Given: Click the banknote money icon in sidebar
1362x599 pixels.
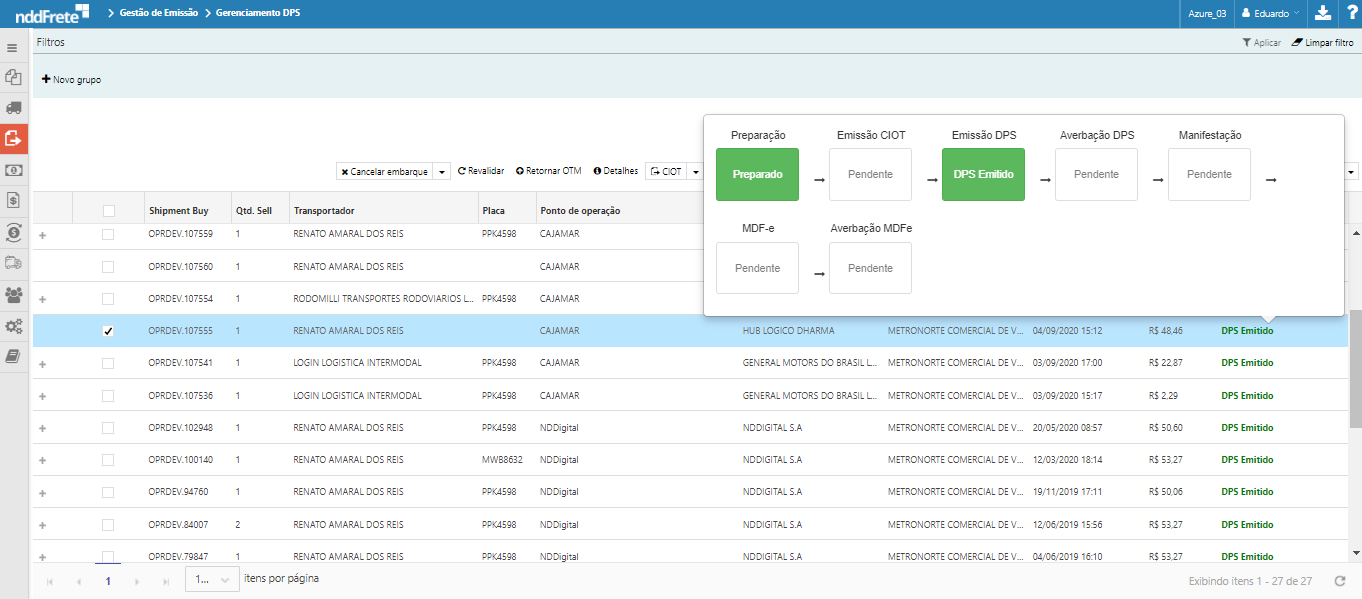Looking at the screenshot, I should [x=13, y=170].
